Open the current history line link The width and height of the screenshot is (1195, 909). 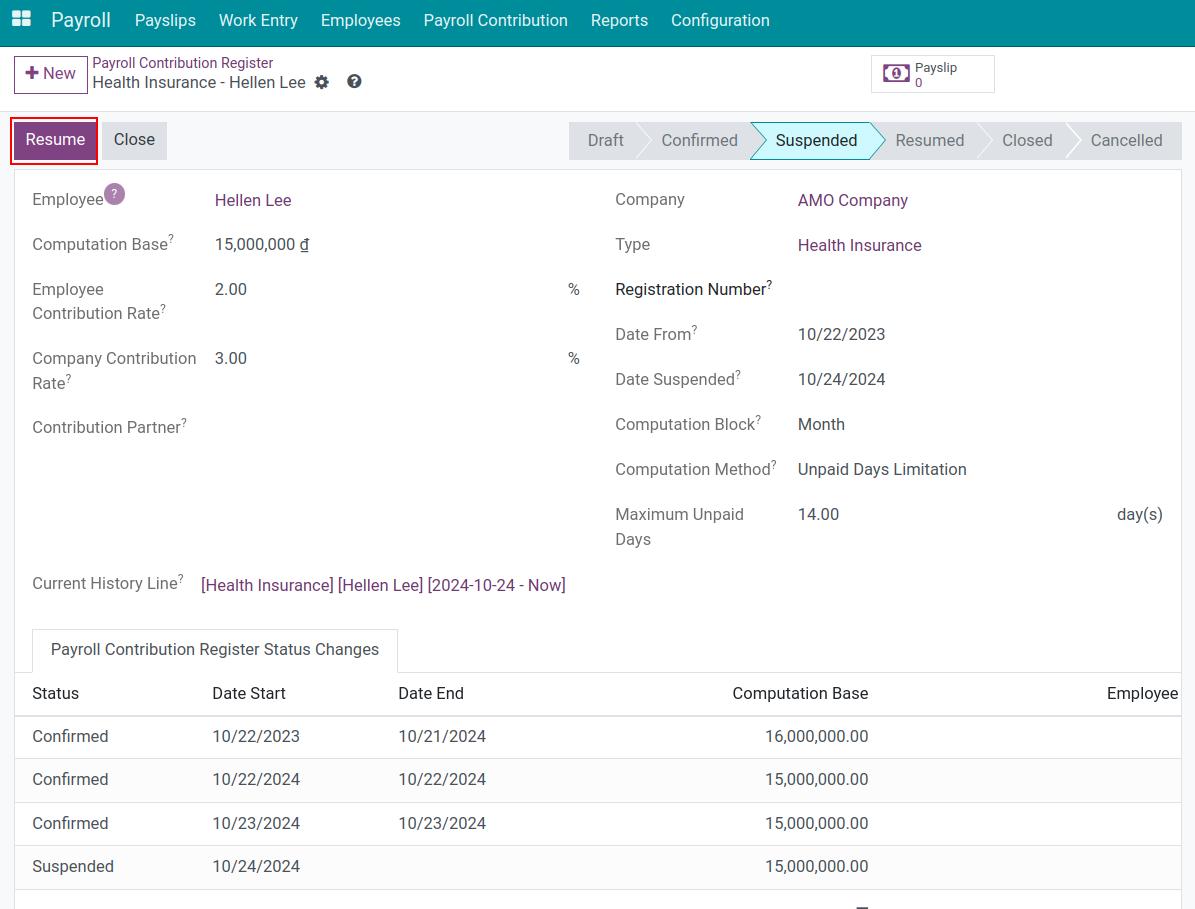click(383, 585)
